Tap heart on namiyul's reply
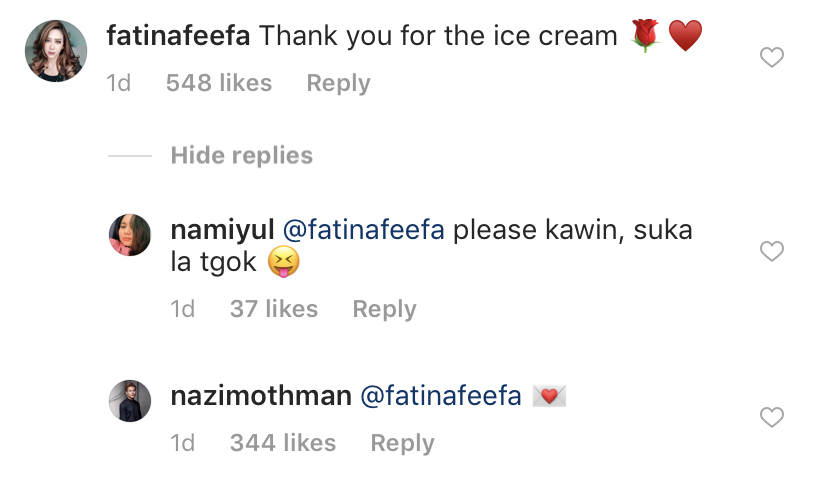This screenshot has height=477, width=828. click(772, 252)
